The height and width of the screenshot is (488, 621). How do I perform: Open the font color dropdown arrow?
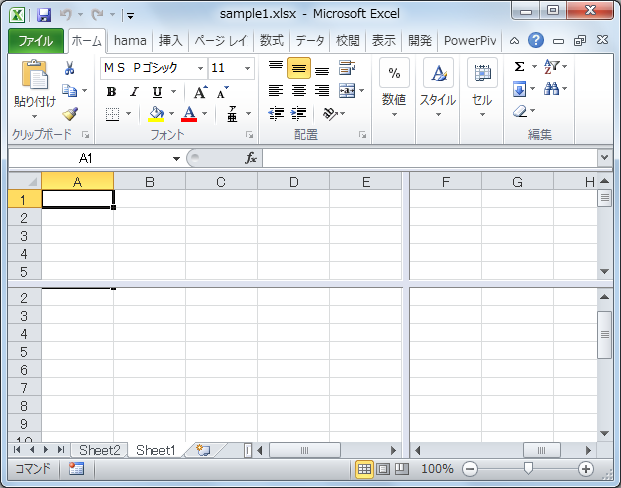(204, 114)
